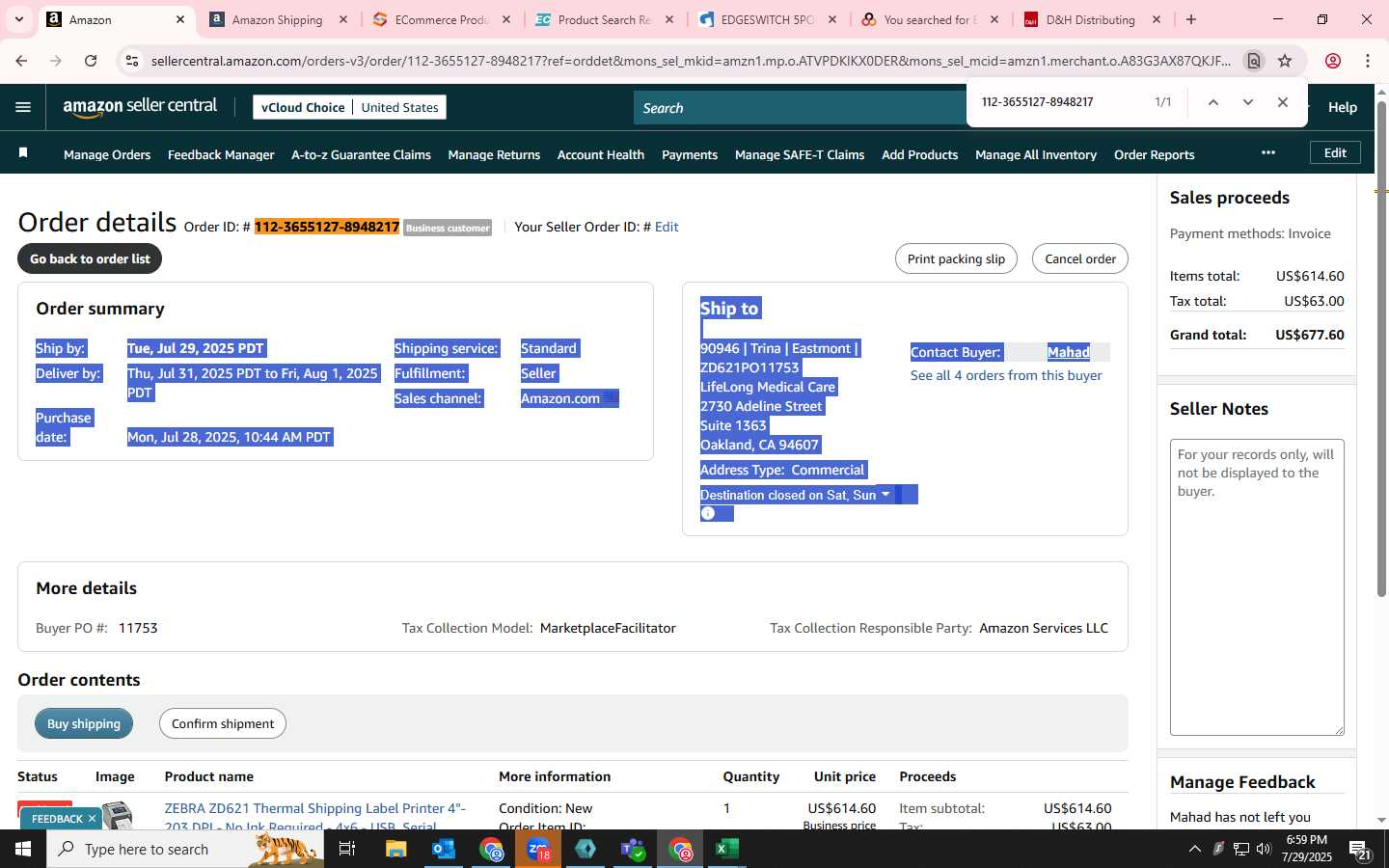The image size is (1389, 868).
Task: Open Add Products
Action: pyautogui.click(x=919, y=154)
